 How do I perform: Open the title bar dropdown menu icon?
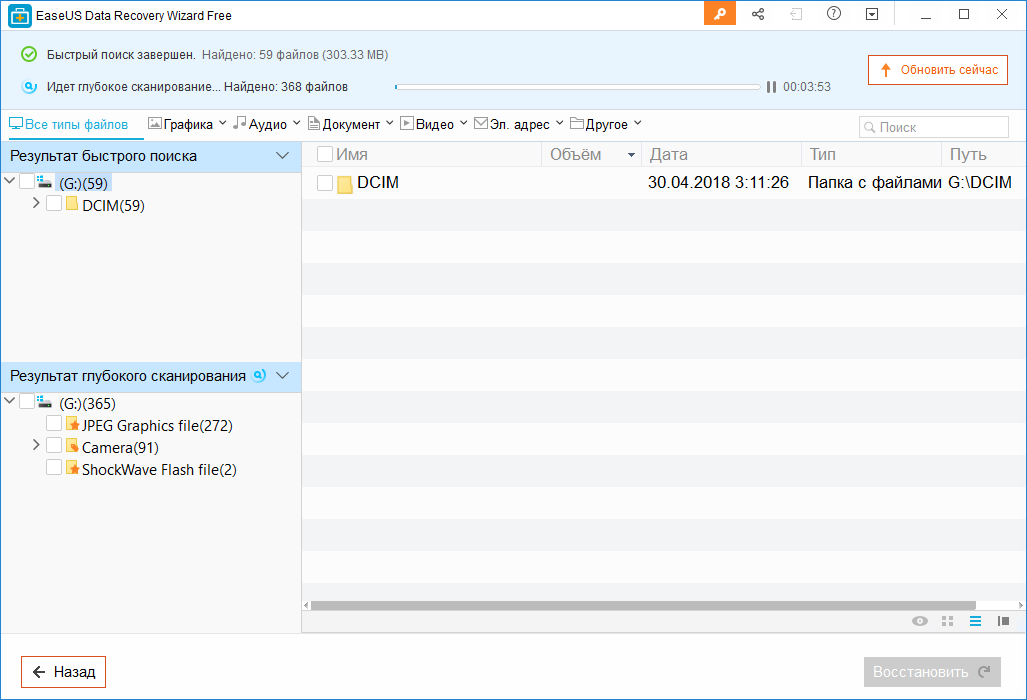(872, 14)
